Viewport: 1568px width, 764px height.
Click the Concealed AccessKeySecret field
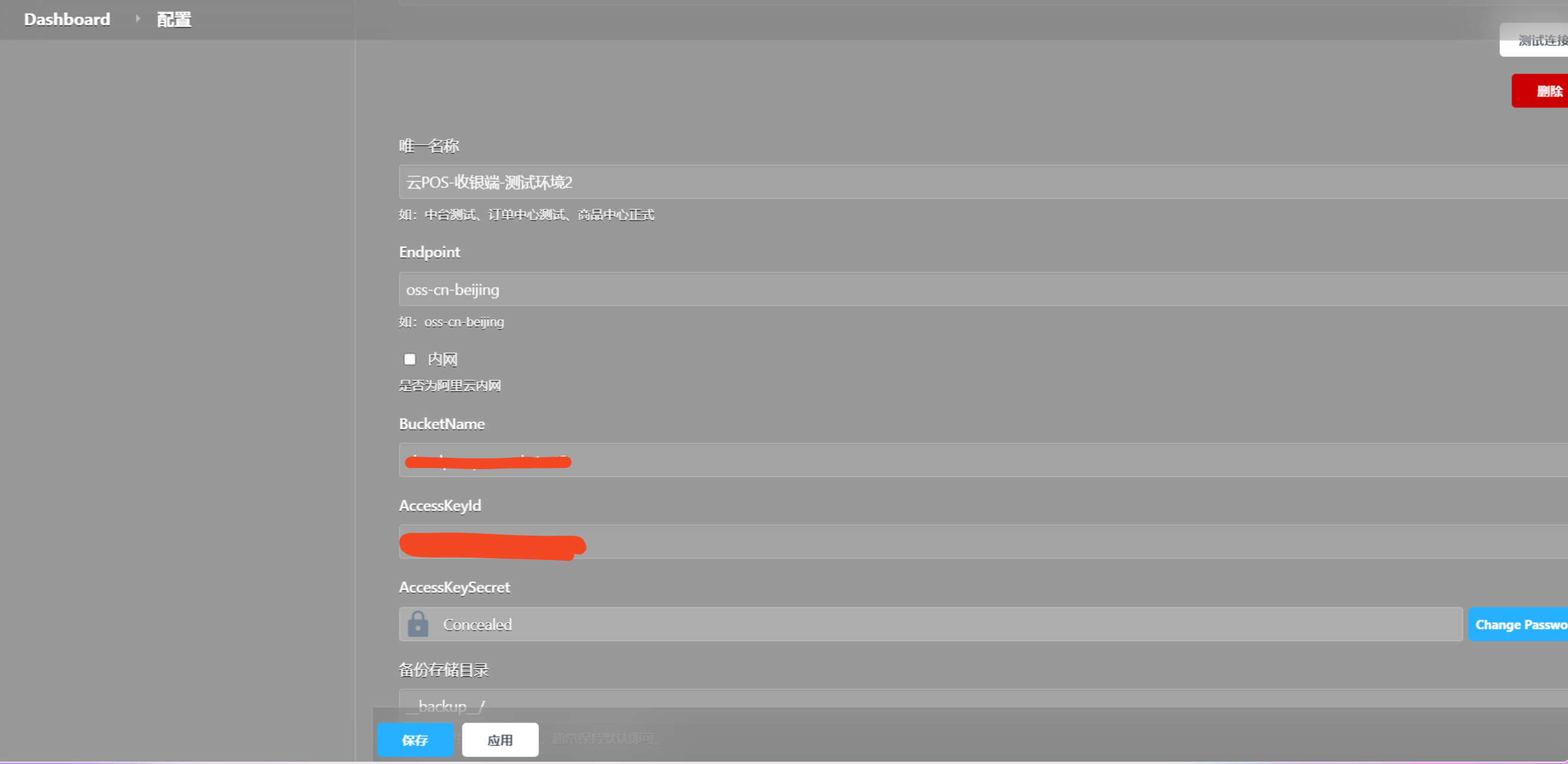coord(913,624)
